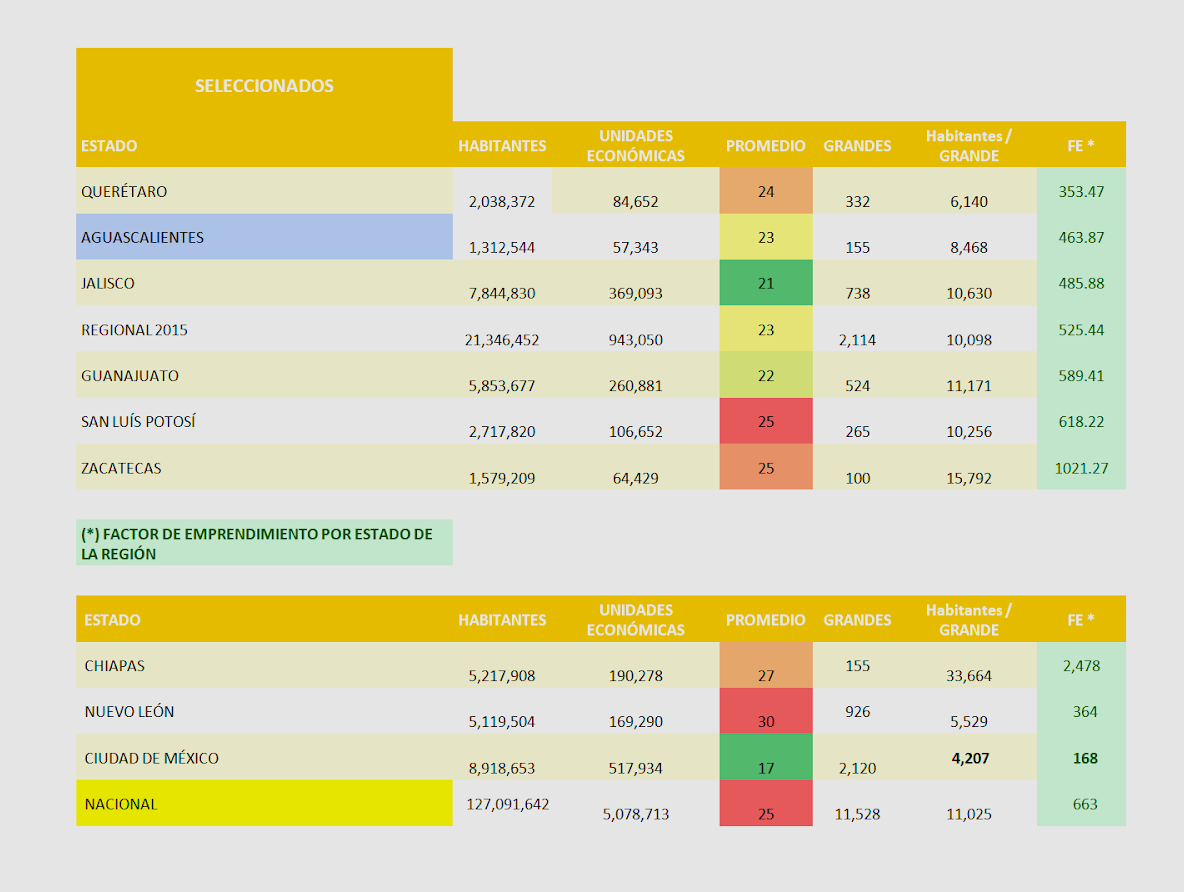1184x892 pixels.
Task: Click Guanajuato's unidades económicas value 260,881
Action: pos(635,386)
